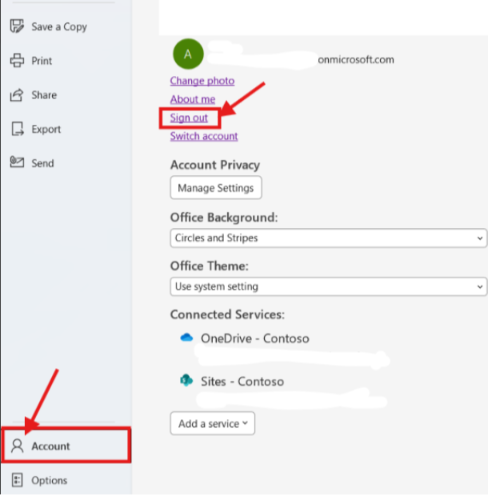Click the Options icon in sidebar
The width and height of the screenshot is (488, 495).
coord(17,480)
